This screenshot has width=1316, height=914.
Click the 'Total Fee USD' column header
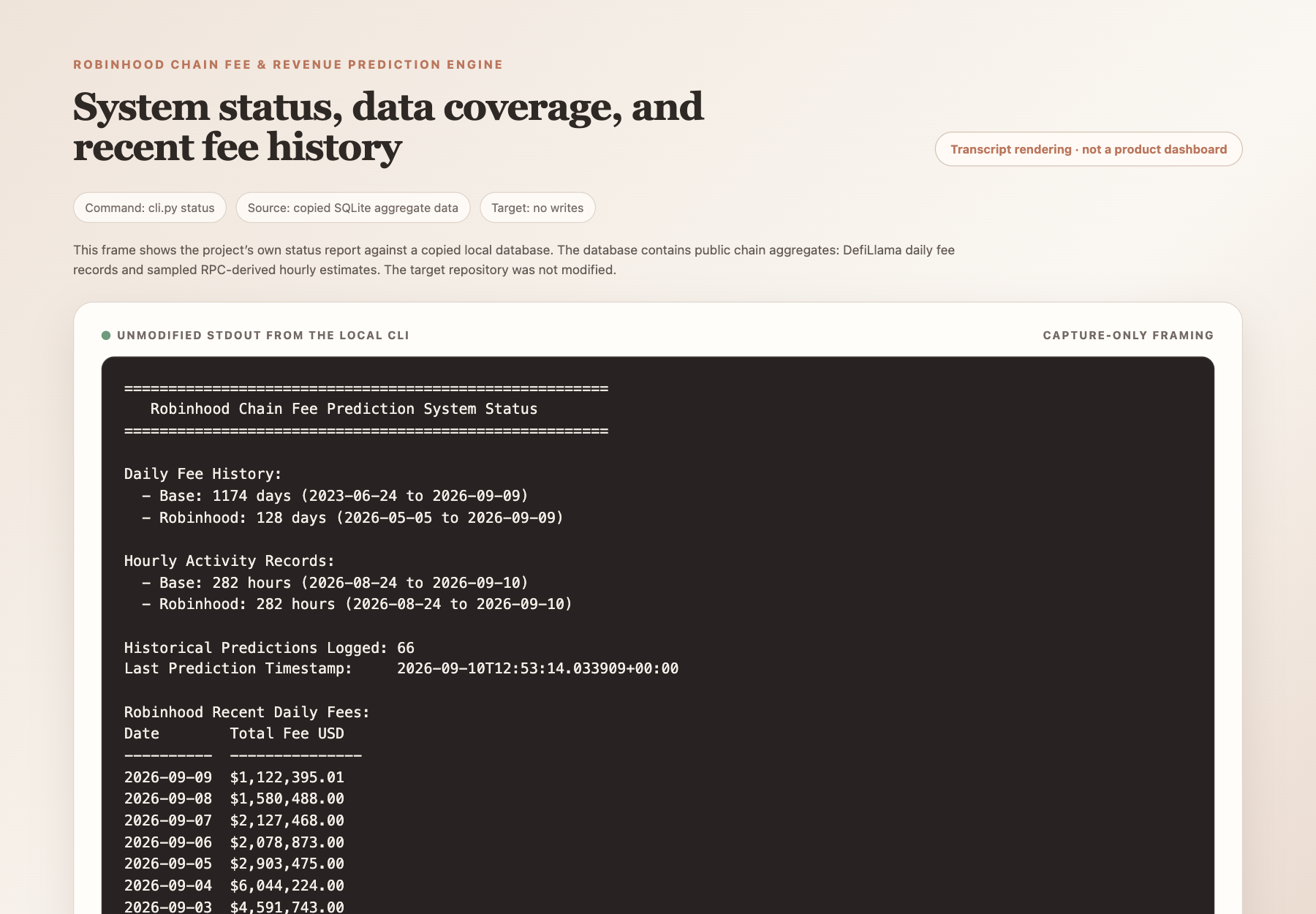287,733
